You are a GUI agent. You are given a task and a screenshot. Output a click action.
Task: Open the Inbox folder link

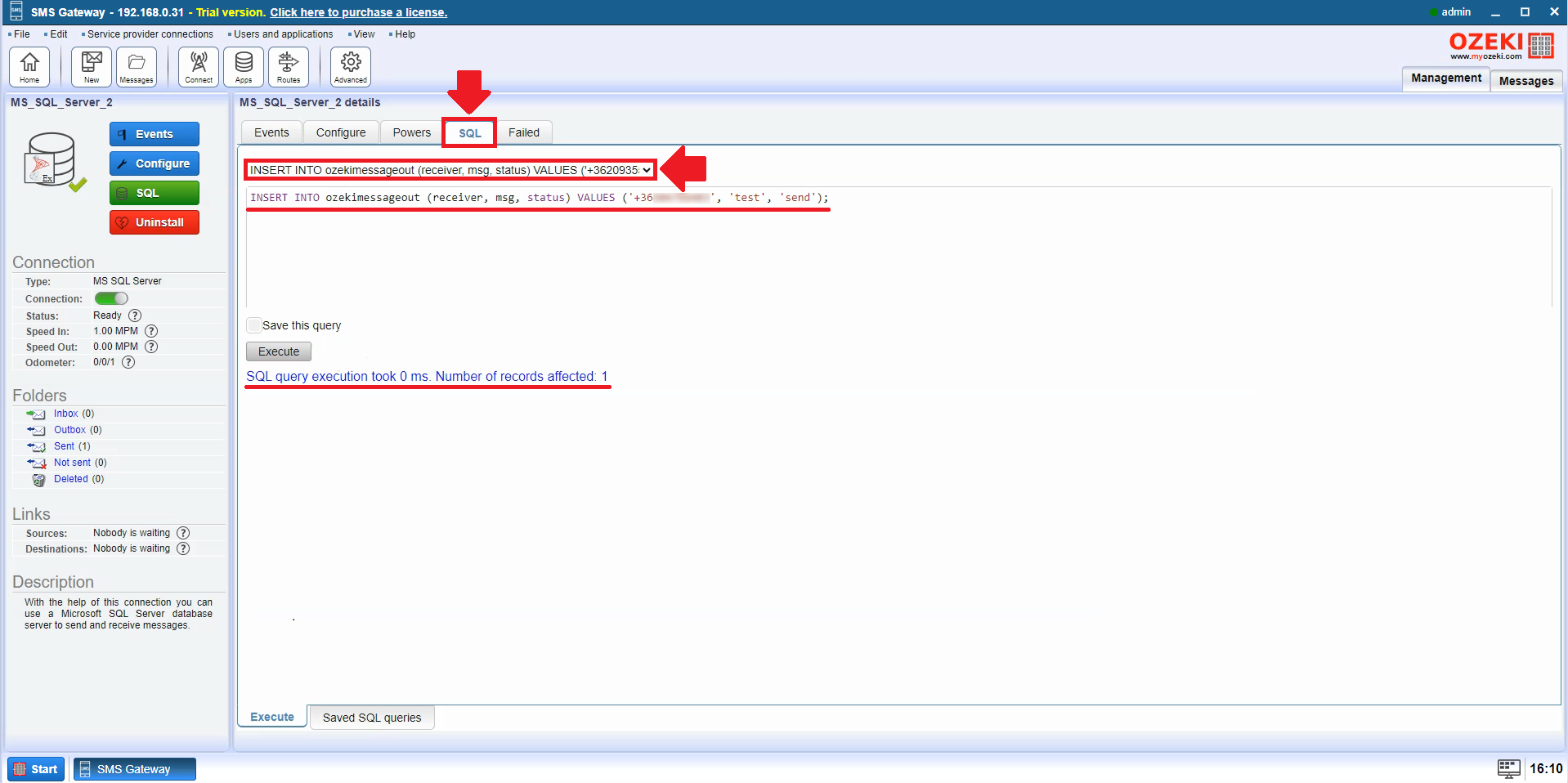66,414
